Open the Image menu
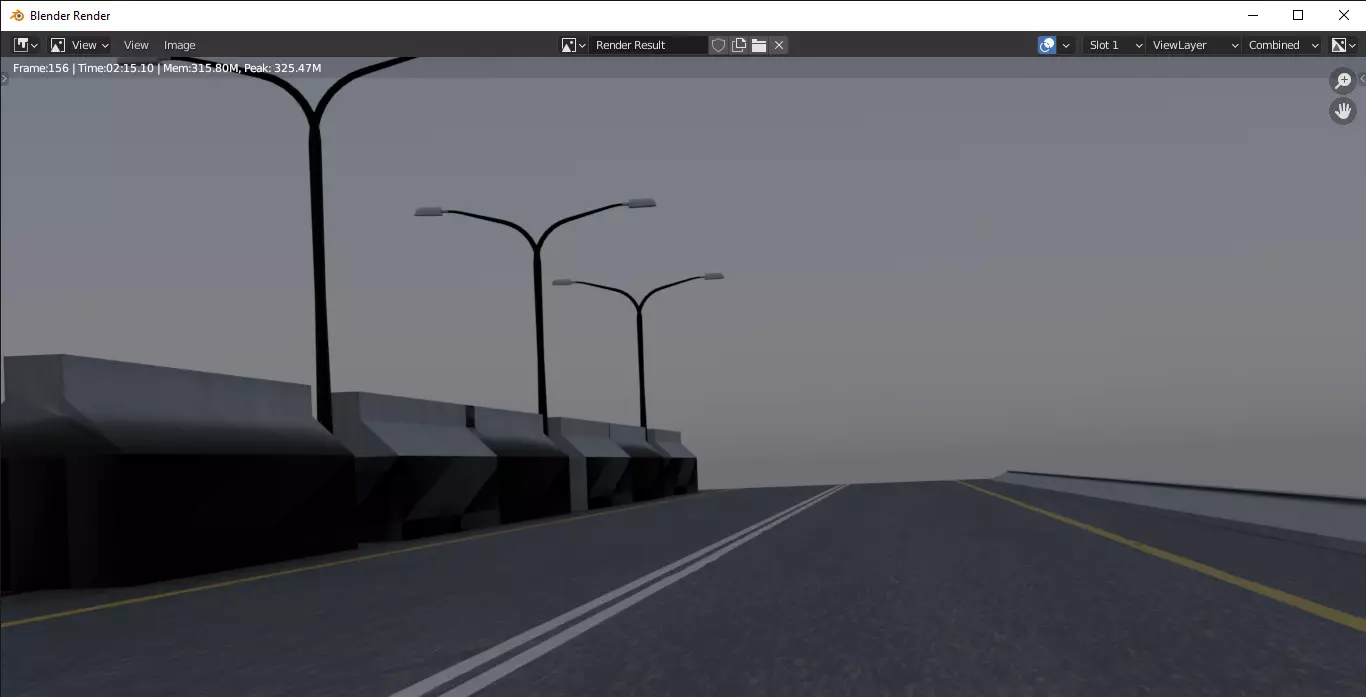 180,45
